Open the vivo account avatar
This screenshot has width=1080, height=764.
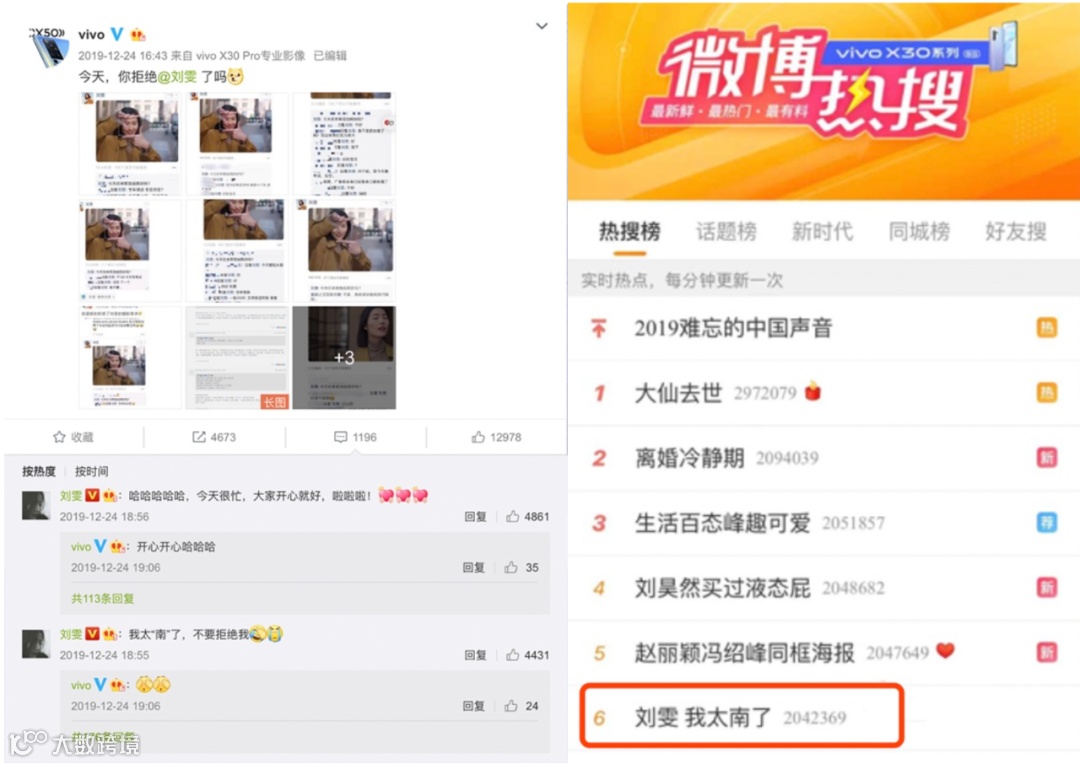[49, 48]
